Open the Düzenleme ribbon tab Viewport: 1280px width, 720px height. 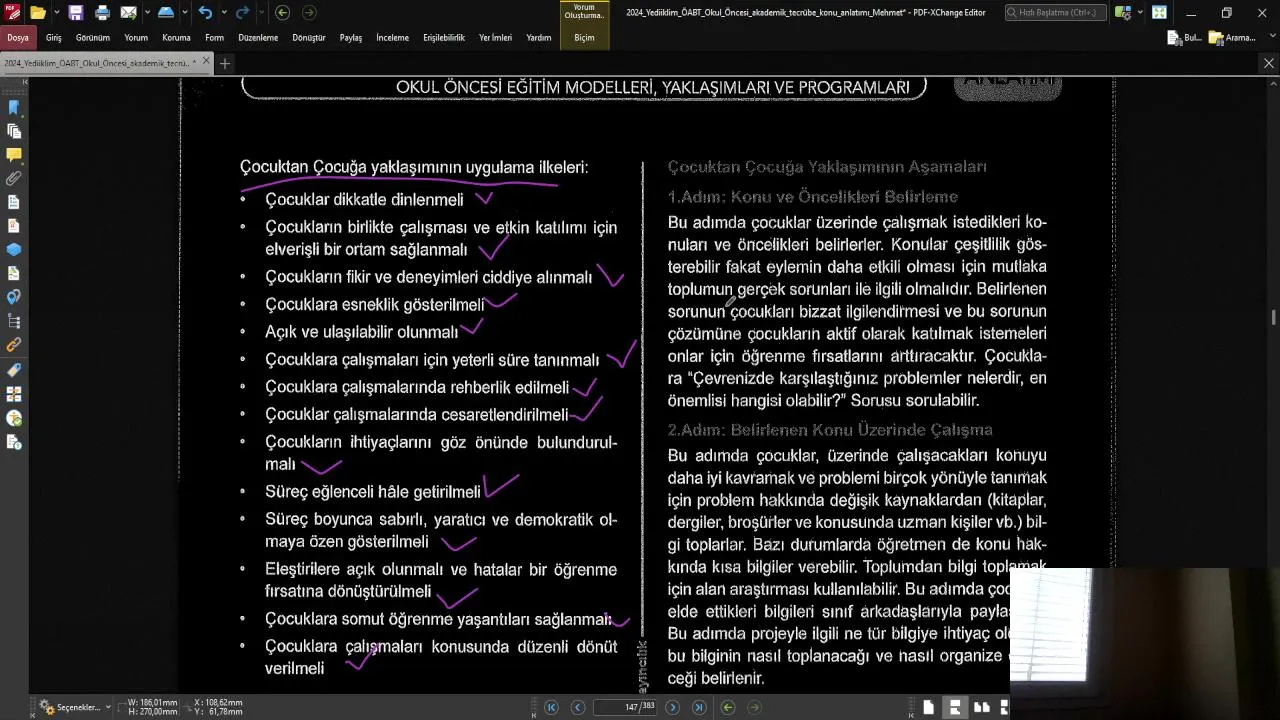click(x=258, y=38)
